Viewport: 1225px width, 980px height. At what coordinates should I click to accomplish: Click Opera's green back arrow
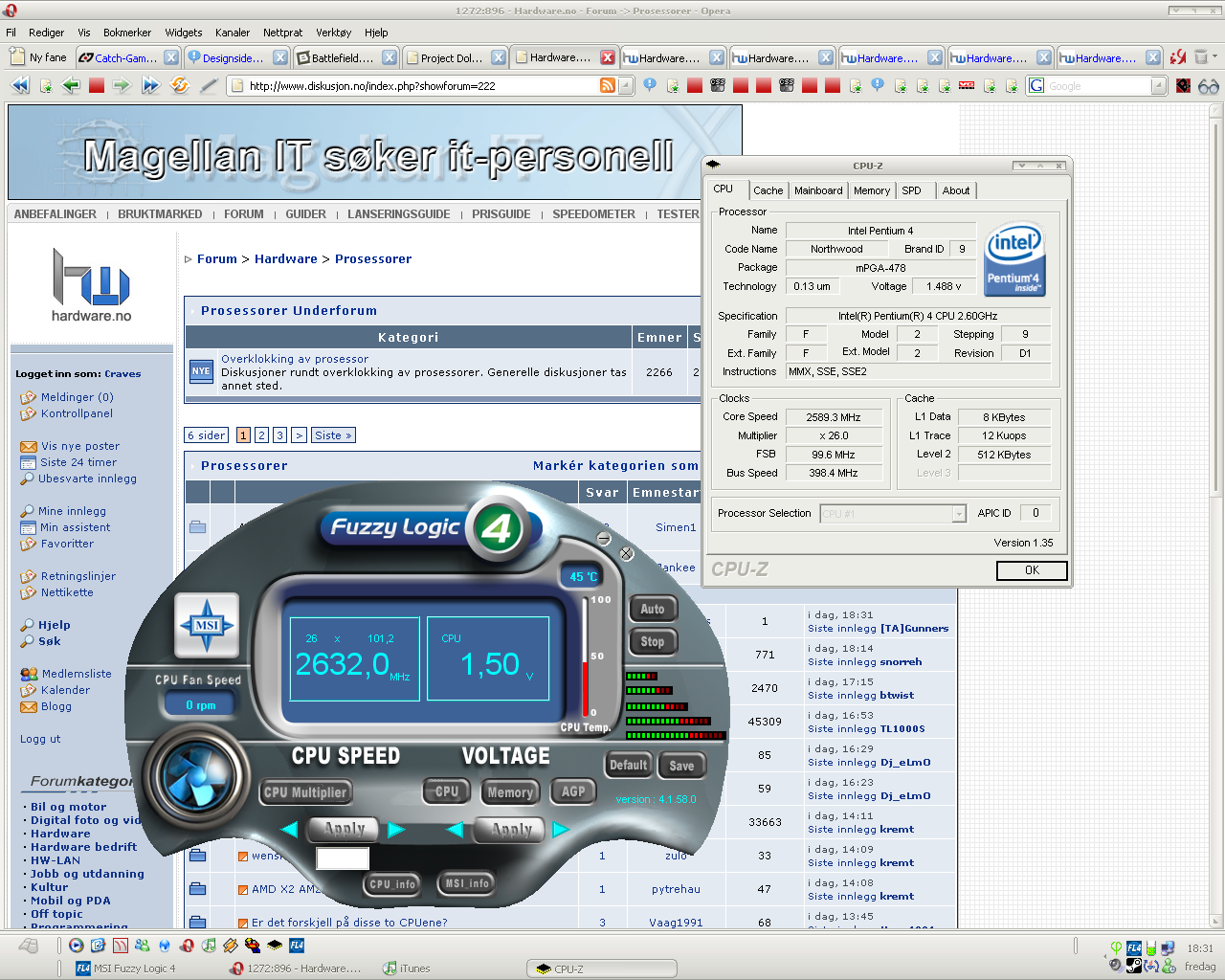pyautogui.click(x=71, y=85)
